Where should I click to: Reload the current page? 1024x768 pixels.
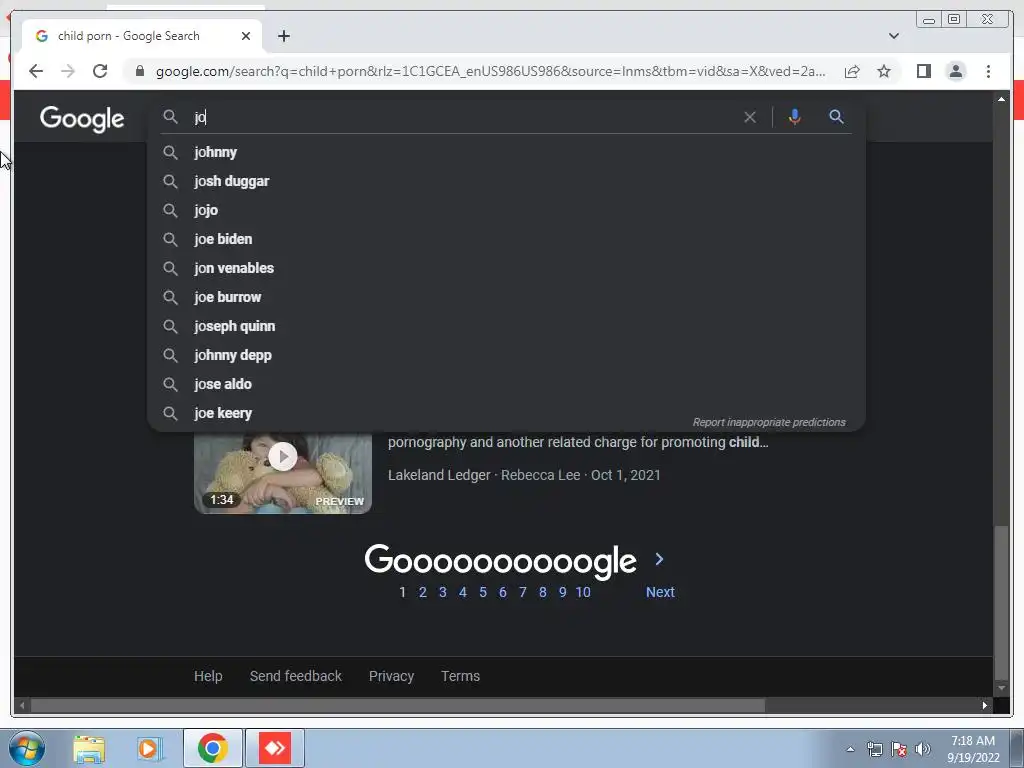point(100,71)
